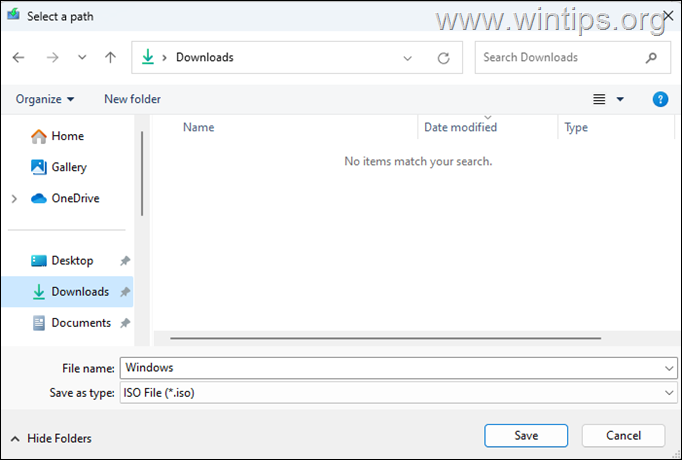Click the File name input field

[391, 368]
